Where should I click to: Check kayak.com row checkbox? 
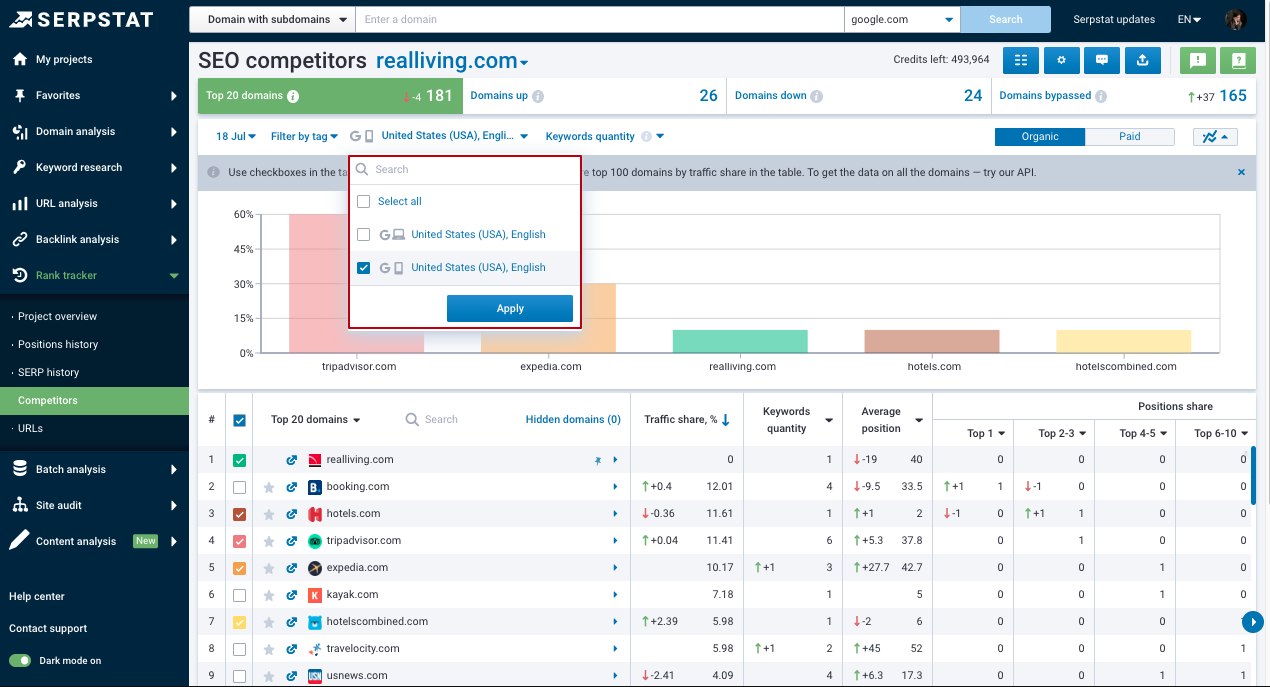pos(239,595)
